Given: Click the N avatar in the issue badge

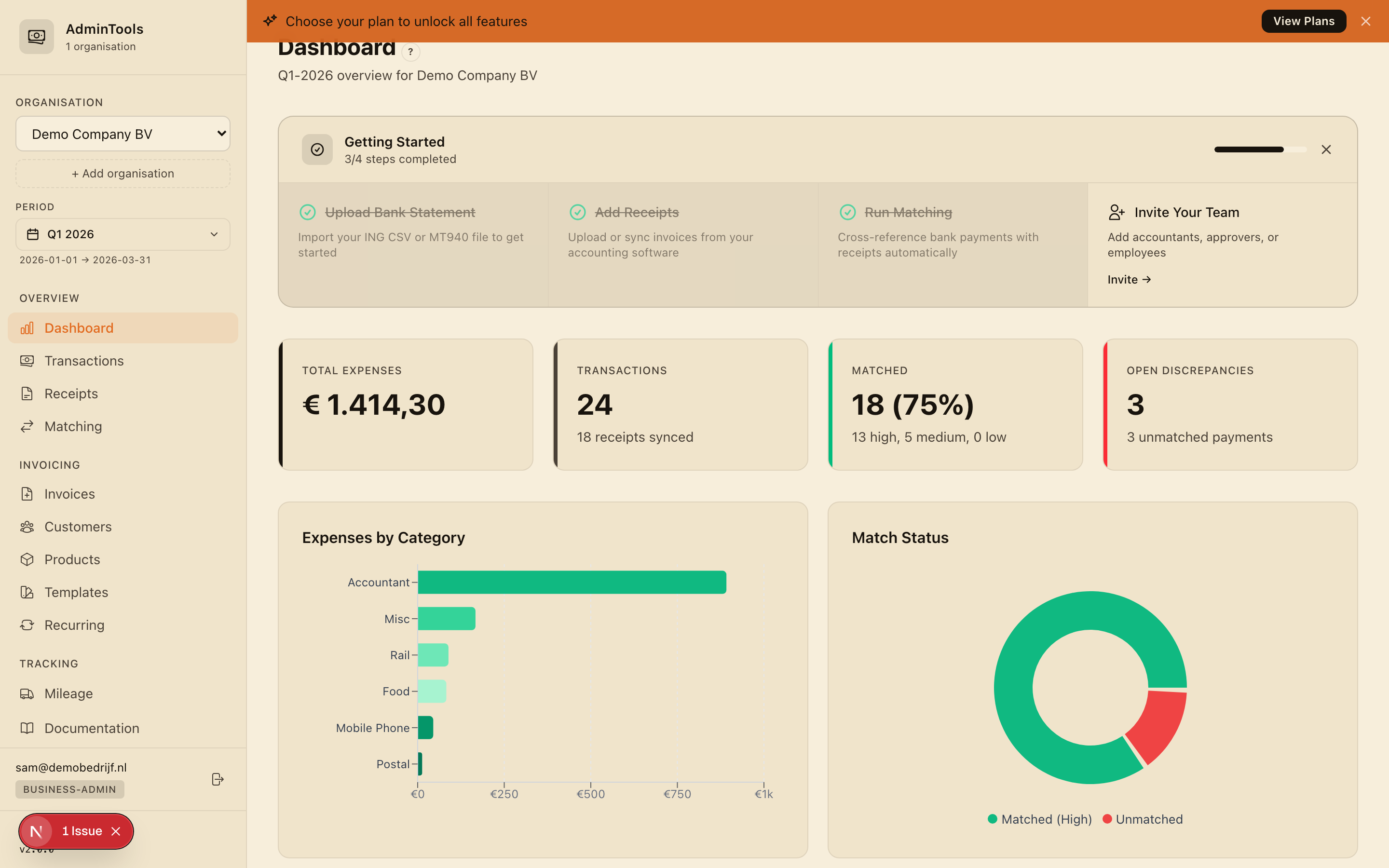Looking at the screenshot, I should coord(36,831).
